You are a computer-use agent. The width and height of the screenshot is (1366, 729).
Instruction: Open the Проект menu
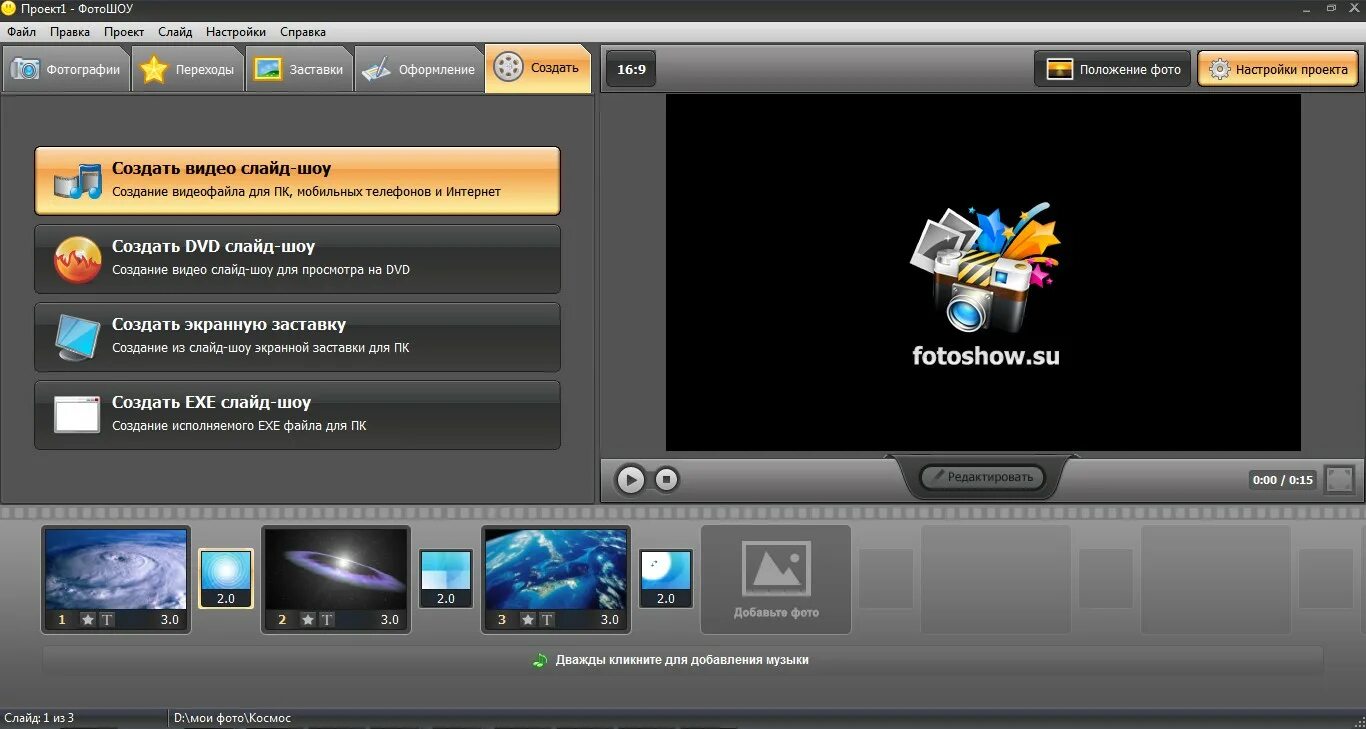124,32
